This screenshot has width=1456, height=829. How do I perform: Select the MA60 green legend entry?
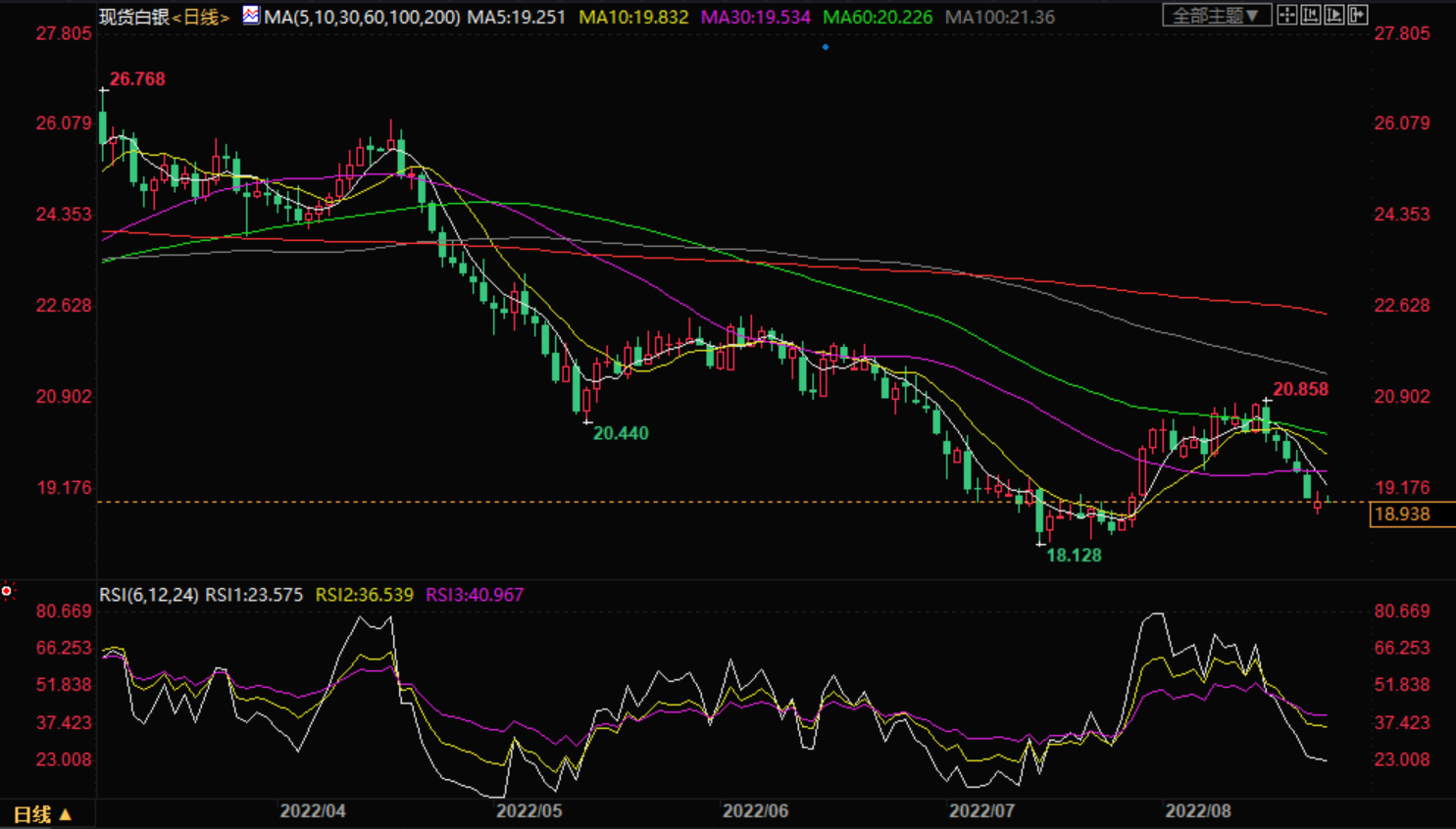point(878,17)
